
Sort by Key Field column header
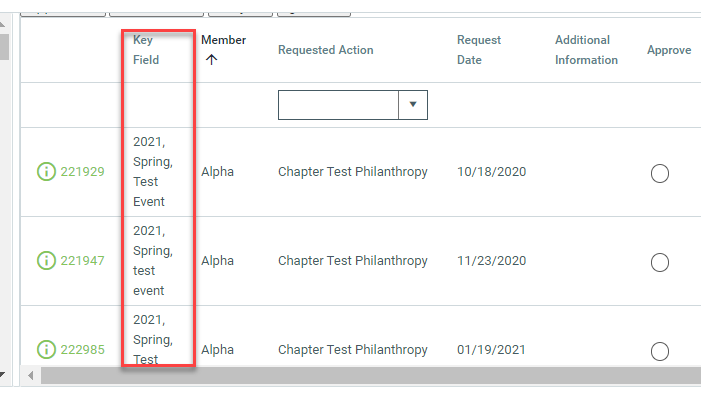coord(146,50)
